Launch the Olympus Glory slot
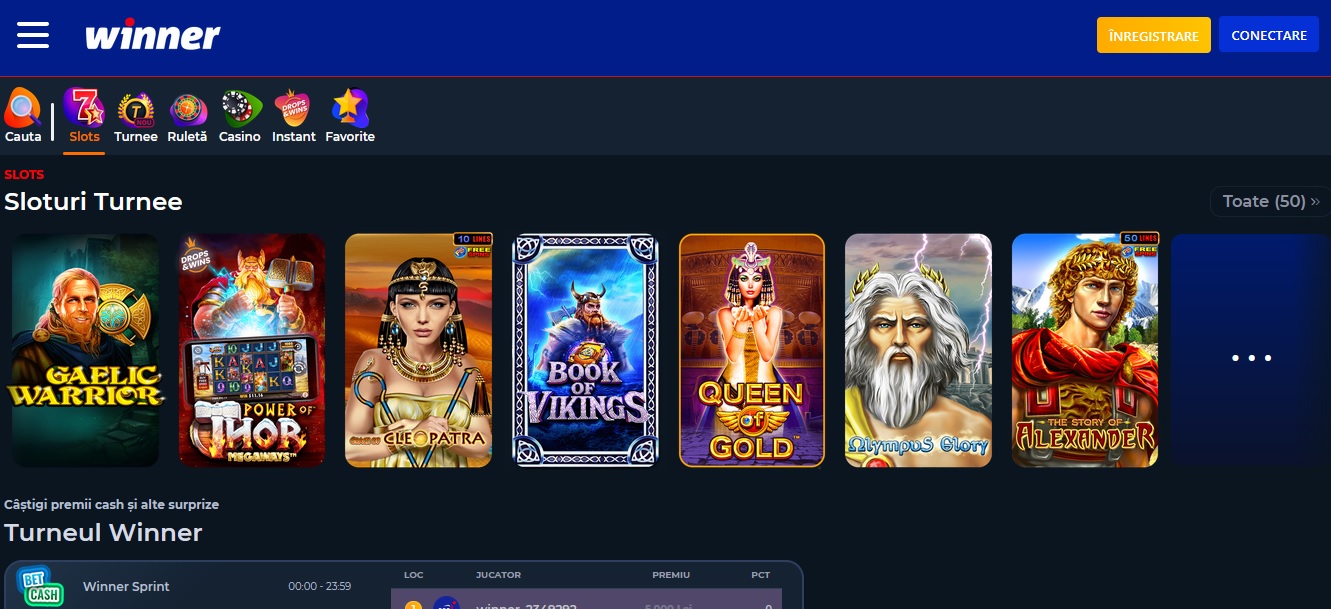 (918, 351)
